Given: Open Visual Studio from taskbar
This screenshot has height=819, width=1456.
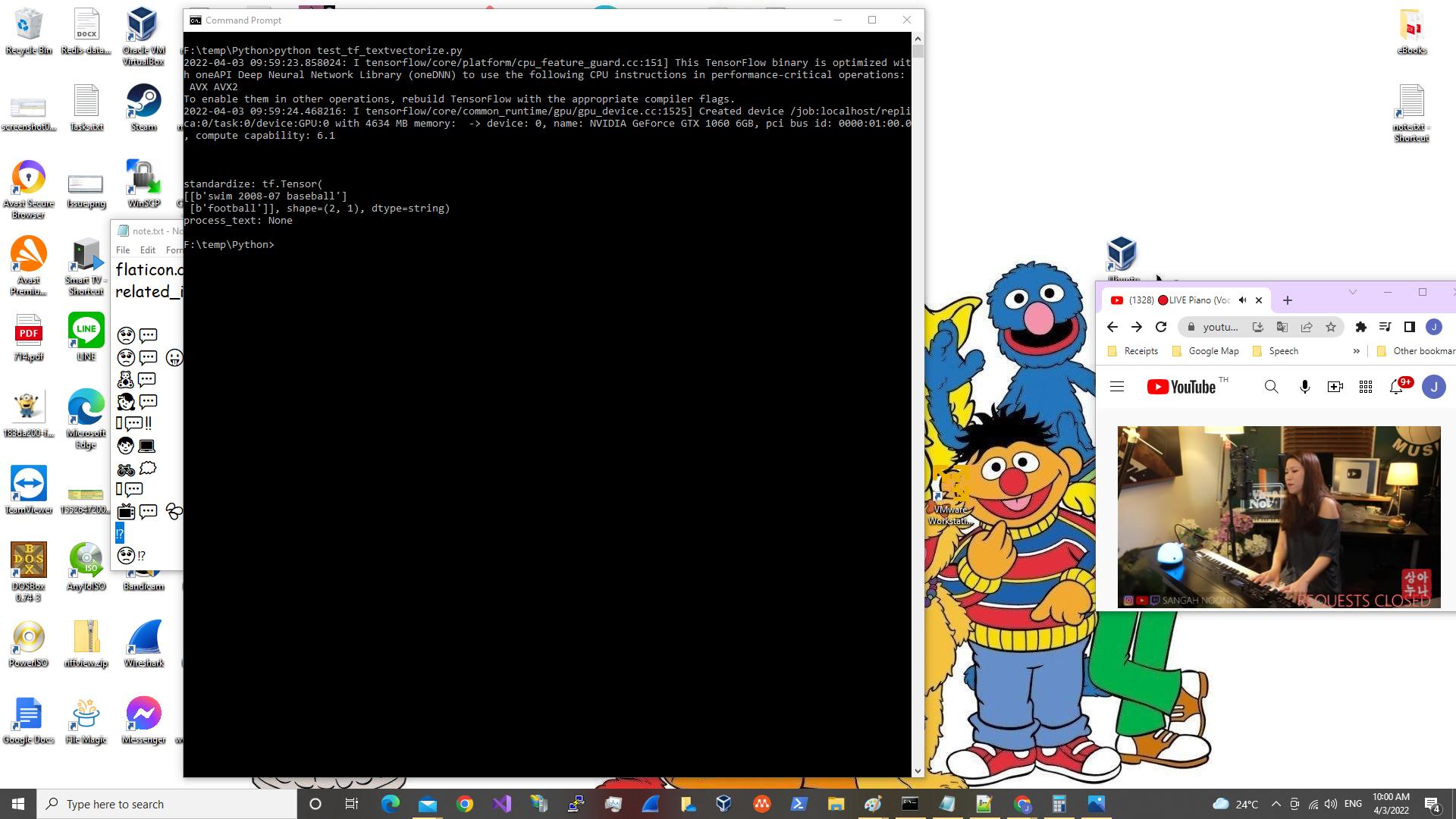Looking at the screenshot, I should (x=502, y=804).
